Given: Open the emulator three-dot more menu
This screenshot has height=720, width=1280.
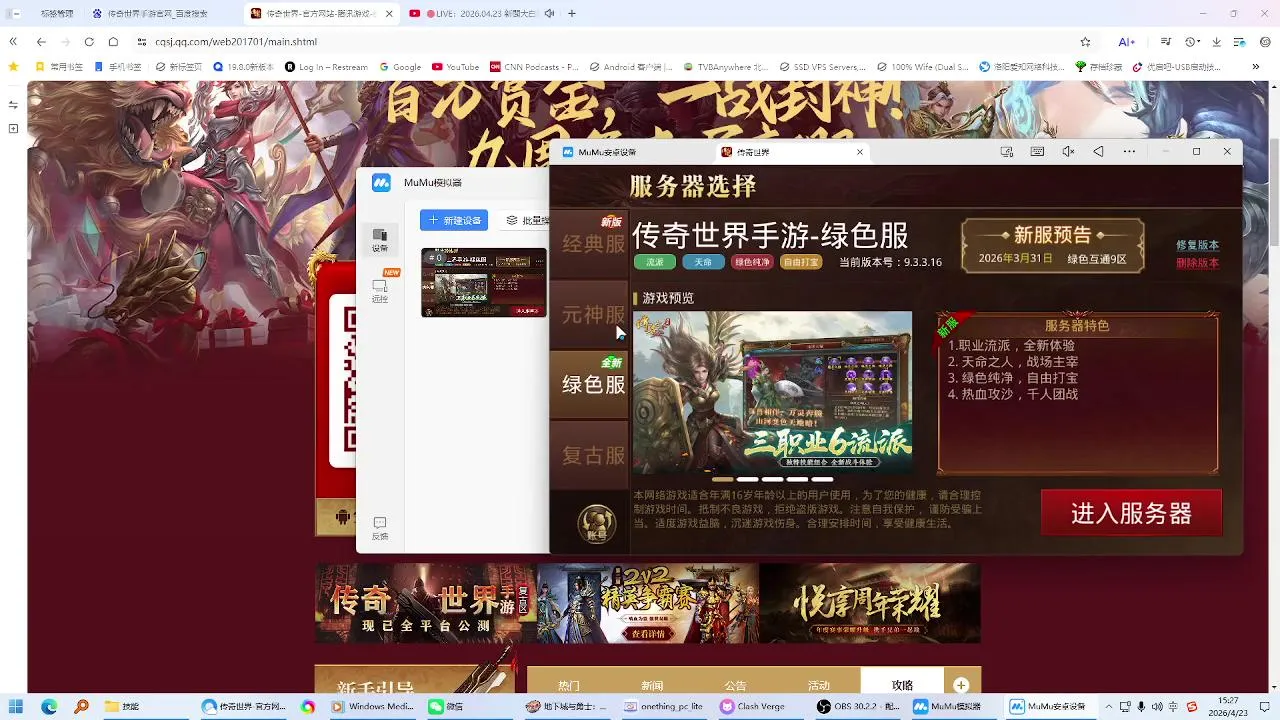Looking at the screenshot, I should [x=1129, y=152].
